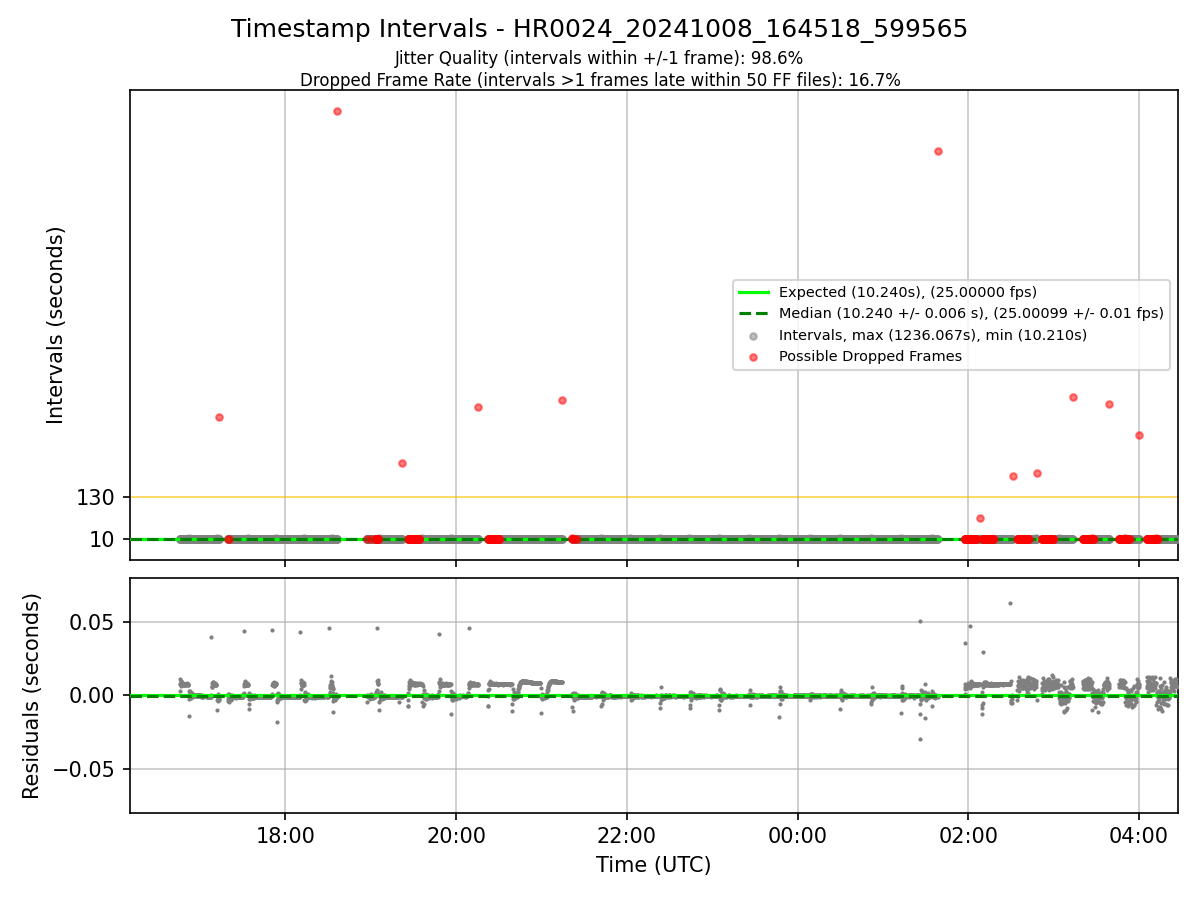
Task: Click the second-highest red dot, before 02:00
Action: [938, 151]
